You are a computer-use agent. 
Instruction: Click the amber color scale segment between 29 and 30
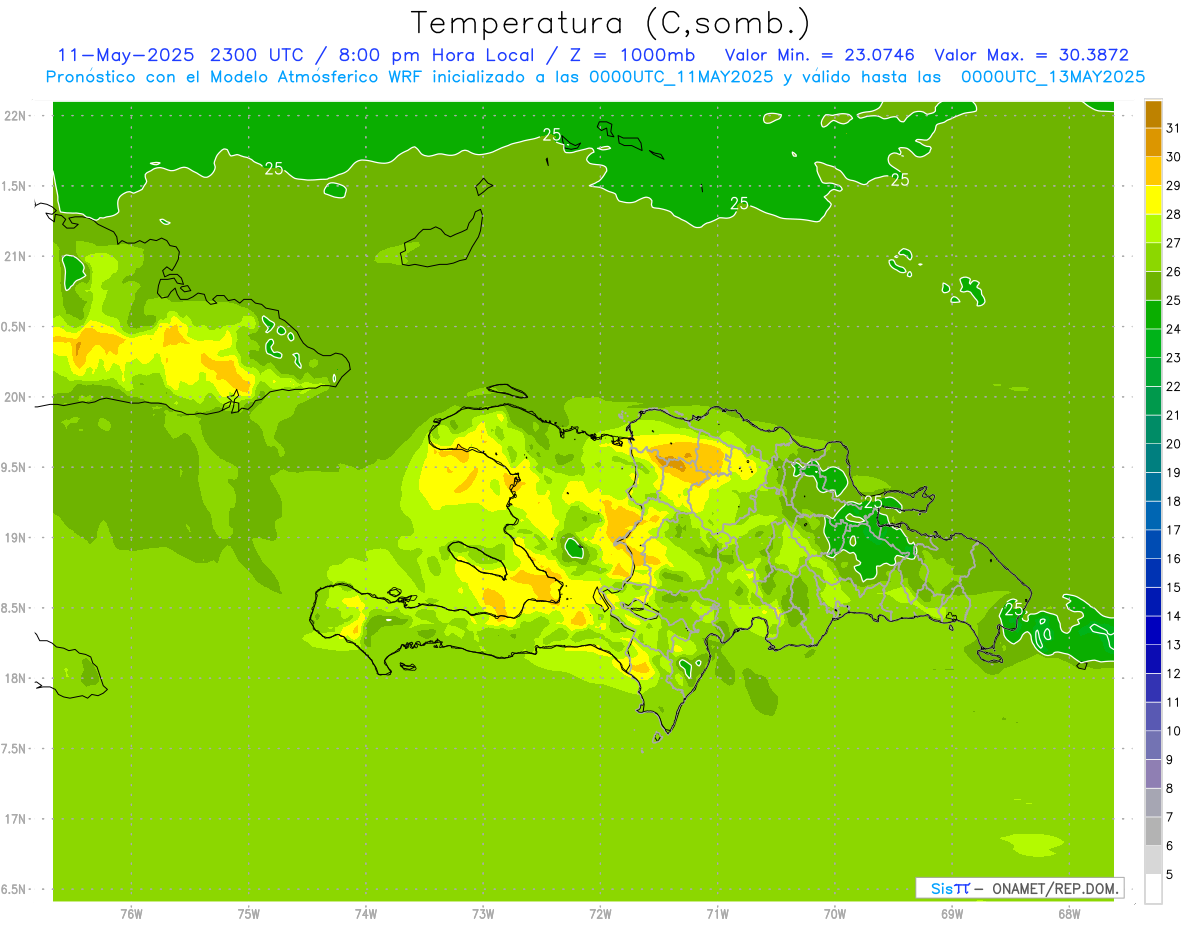click(x=1153, y=171)
